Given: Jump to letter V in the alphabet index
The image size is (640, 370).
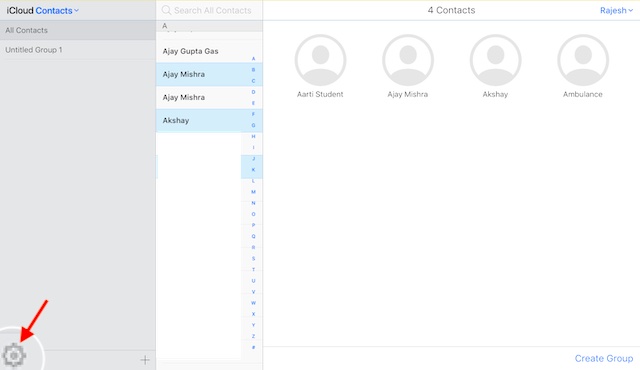Looking at the screenshot, I should click(253, 292).
